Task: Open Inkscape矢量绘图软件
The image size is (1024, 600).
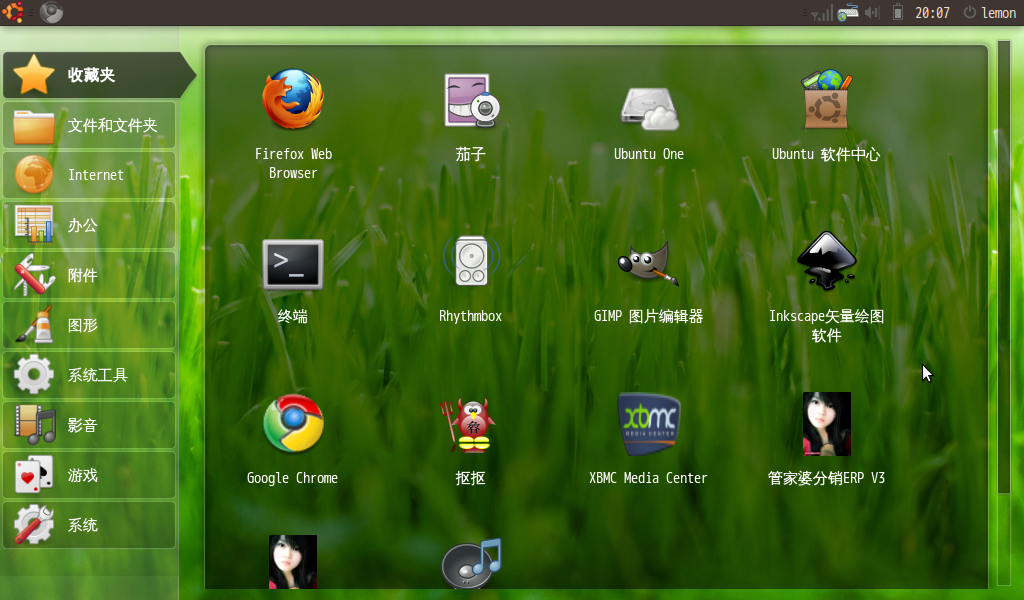Action: (x=826, y=261)
